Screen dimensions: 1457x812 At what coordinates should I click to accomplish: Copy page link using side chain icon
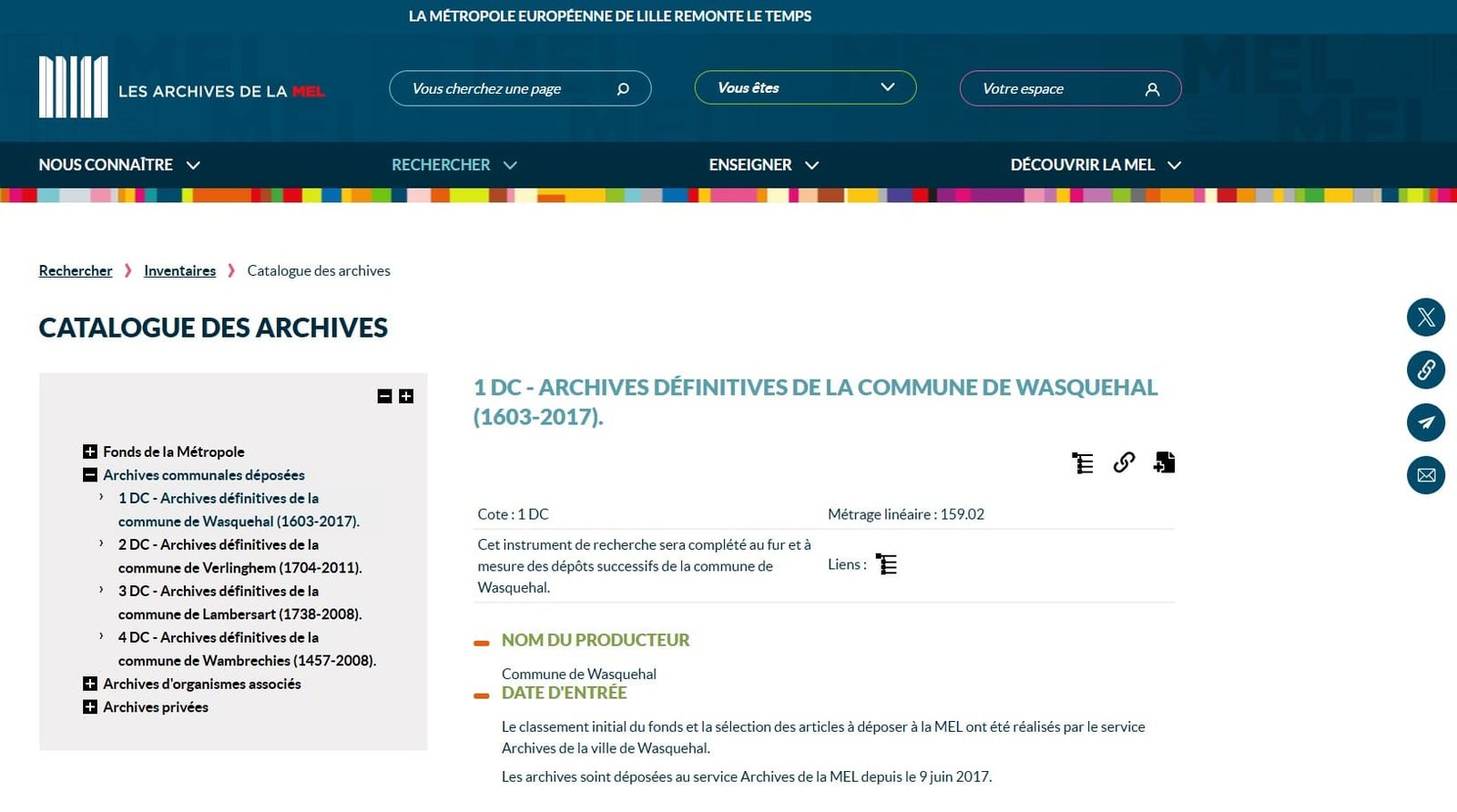pyautogui.click(x=1426, y=370)
